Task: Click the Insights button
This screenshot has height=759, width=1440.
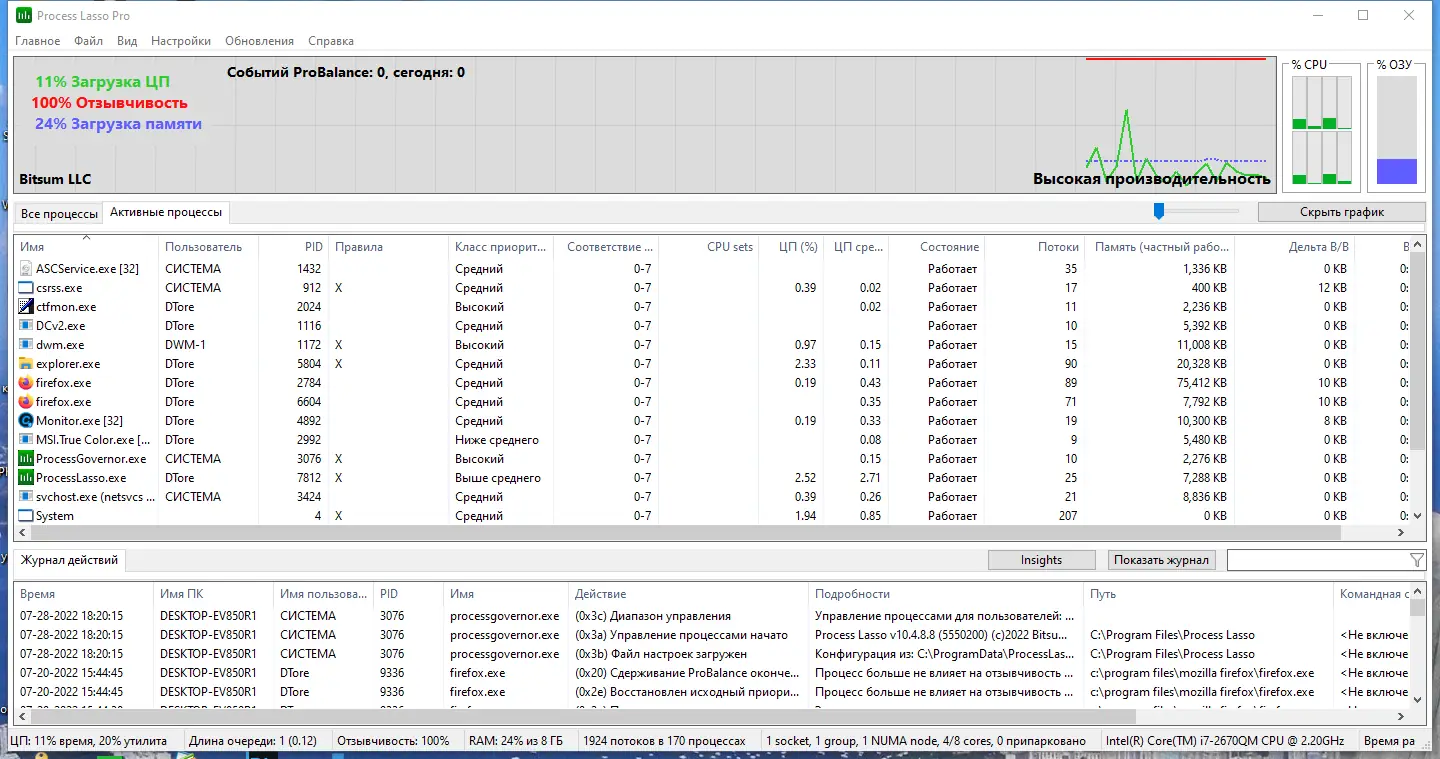Action: coord(1041,560)
